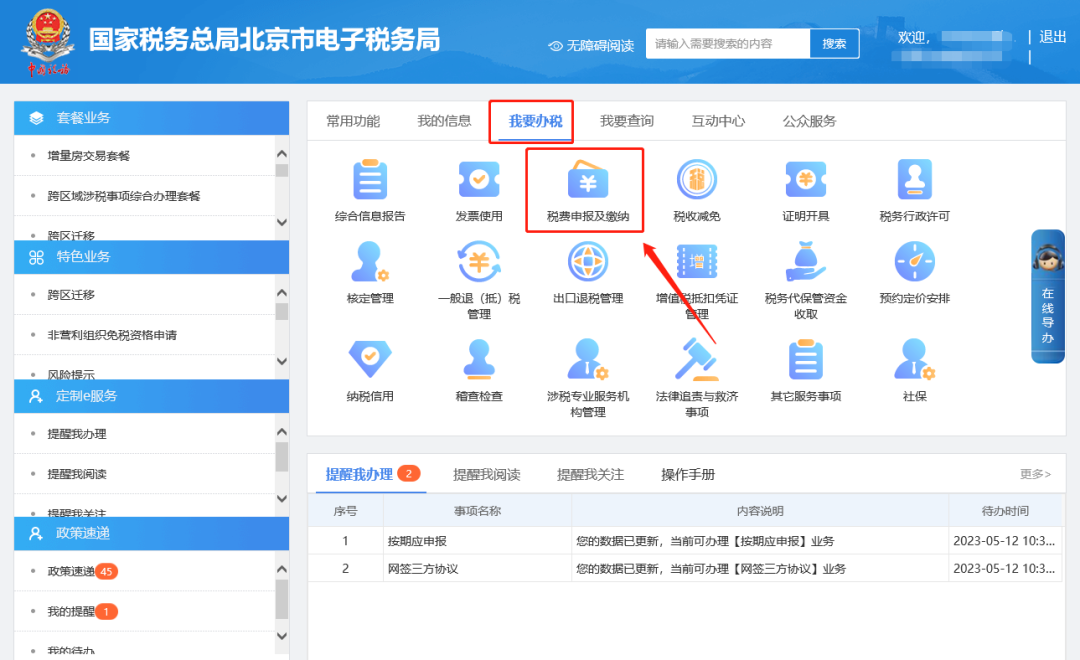The height and width of the screenshot is (660, 1080).
Task: Open the 社保 icon
Action: [x=915, y=359]
